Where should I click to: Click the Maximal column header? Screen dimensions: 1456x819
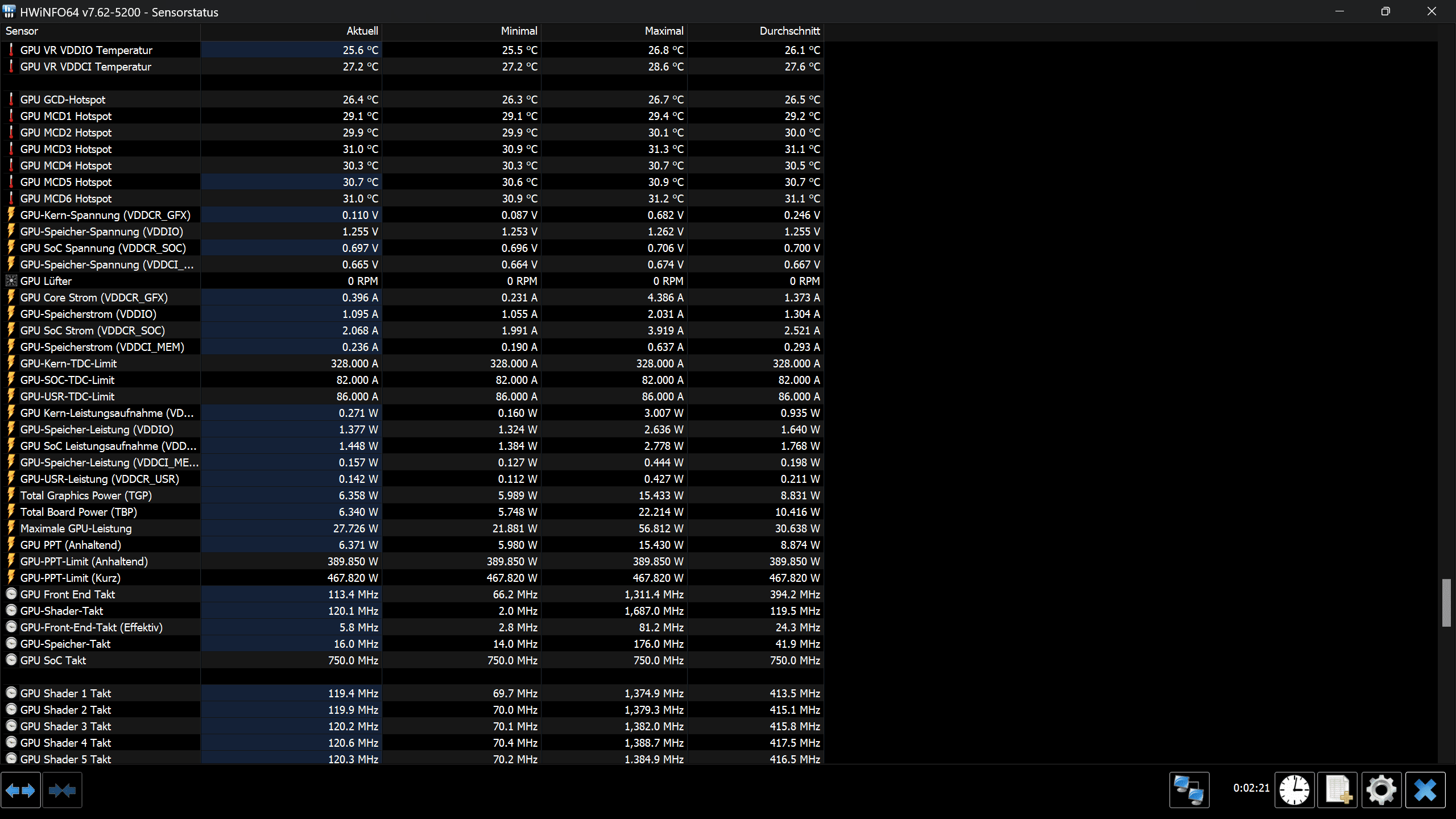pos(663,31)
